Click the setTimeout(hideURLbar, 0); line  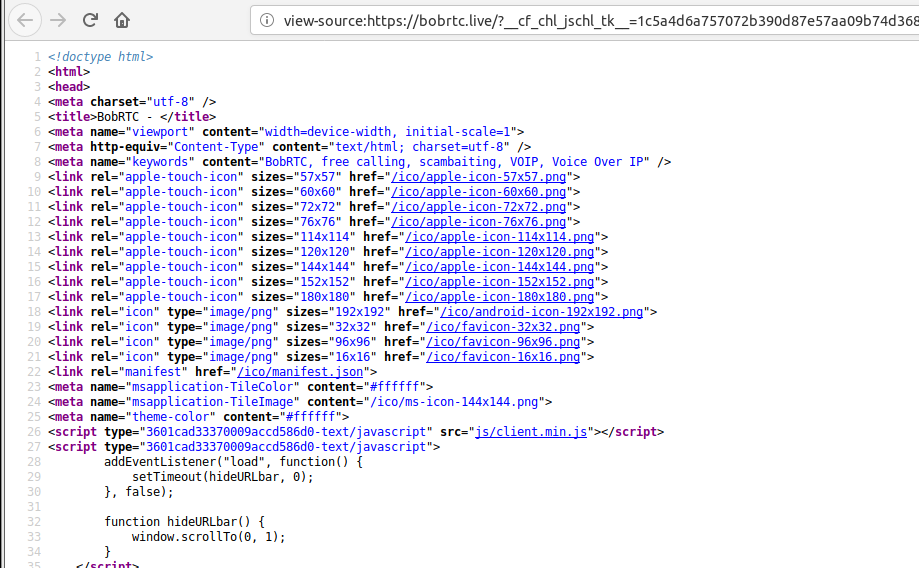pos(223,477)
